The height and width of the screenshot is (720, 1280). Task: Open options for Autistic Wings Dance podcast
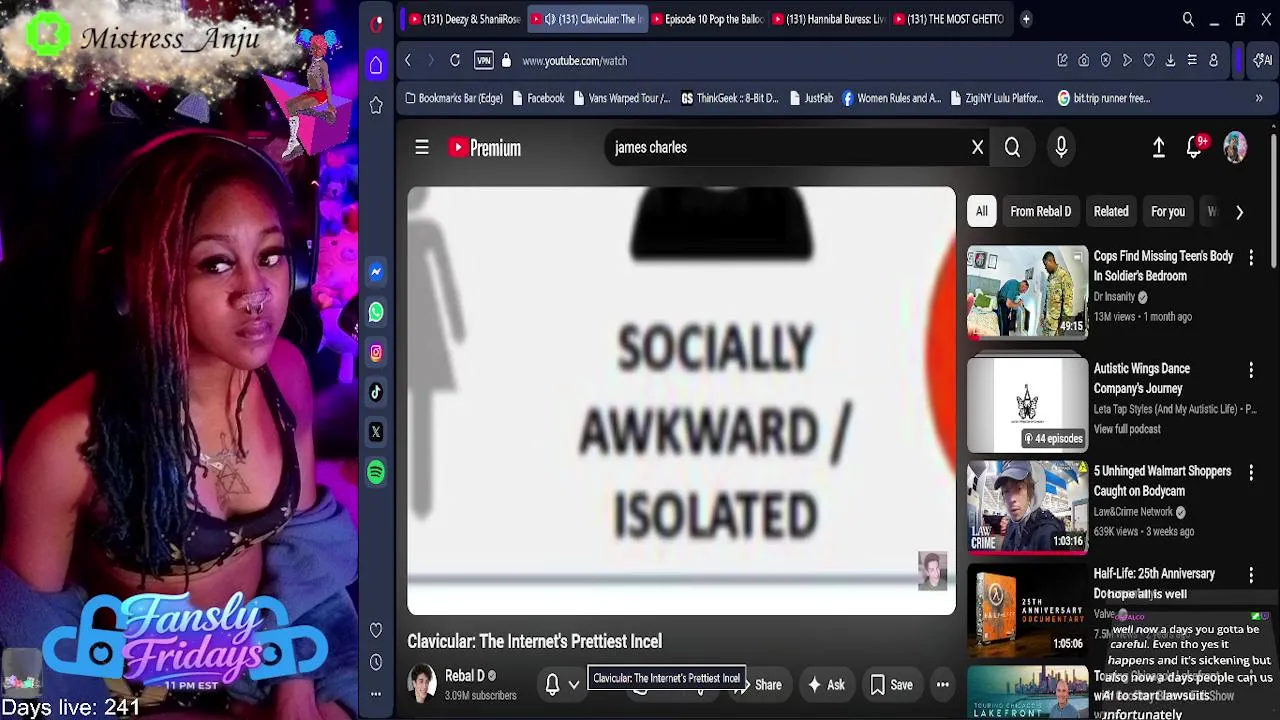pyautogui.click(x=1251, y=371)
